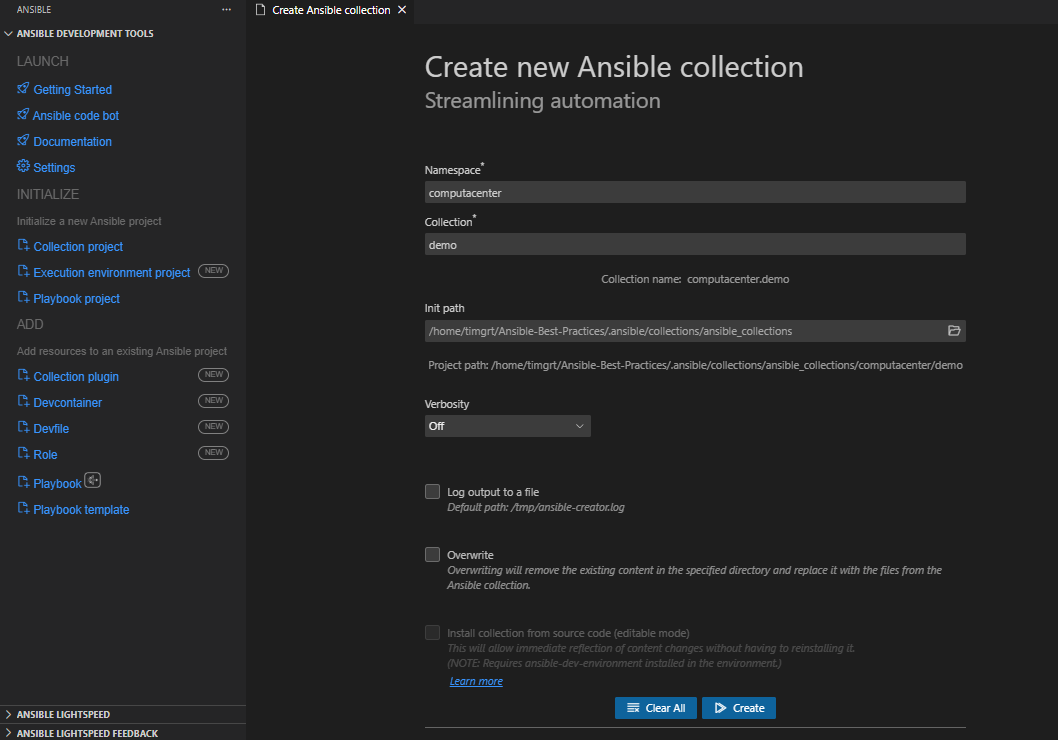This screenshot has width=1058, height=740.
Task: Initialize a new Collection project
Action: click(78, 246)
